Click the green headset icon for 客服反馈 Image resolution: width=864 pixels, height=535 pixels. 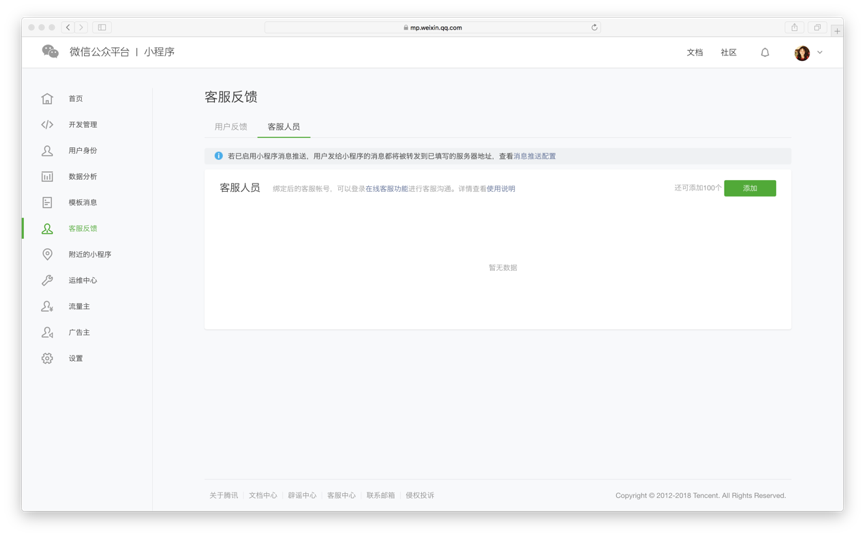click(47, 229)
